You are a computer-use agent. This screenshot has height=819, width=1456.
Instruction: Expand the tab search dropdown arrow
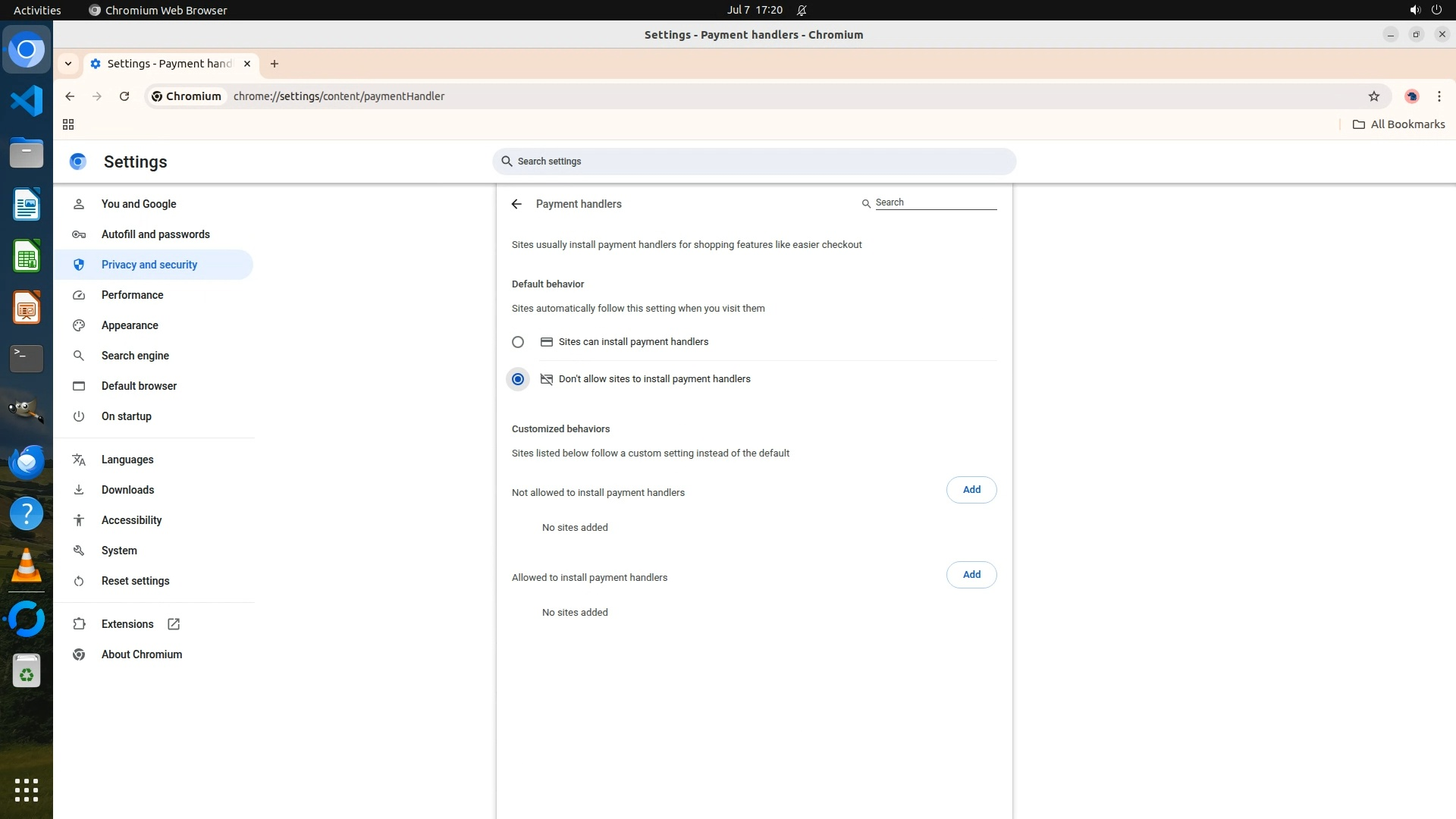pos(68,64)
